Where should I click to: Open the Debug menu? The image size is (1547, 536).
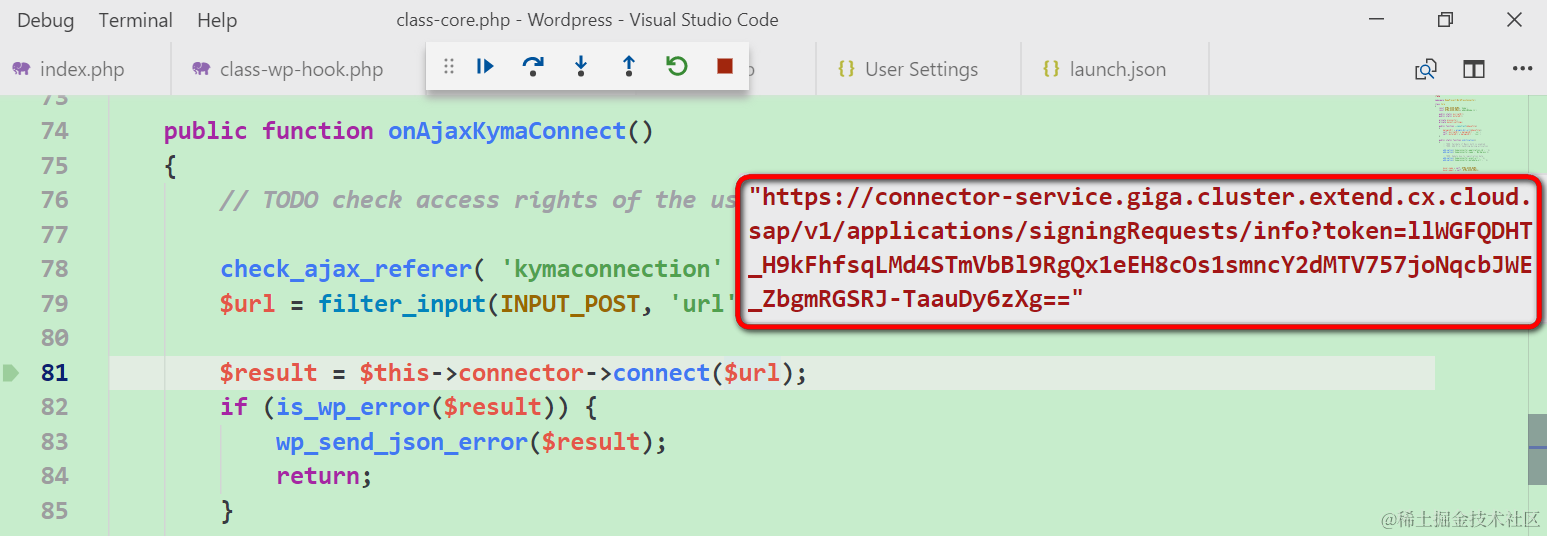click(46, 20)
